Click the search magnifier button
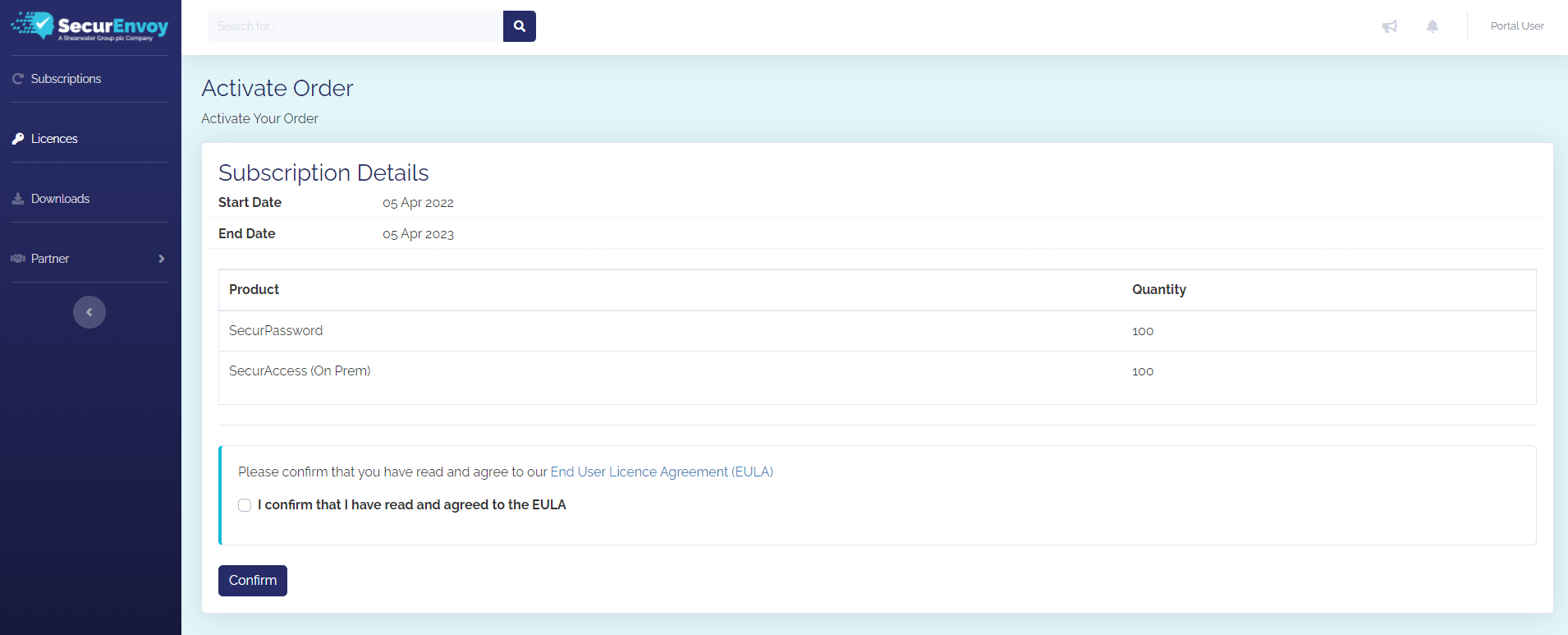Screen dimensions: 1568x635 pyautogui.click(x=520, y=26)
